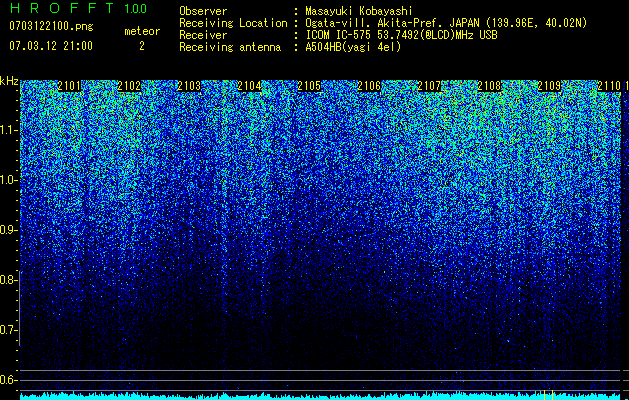Click the 0.6 kHz axis tick label

tap(9, 380)
